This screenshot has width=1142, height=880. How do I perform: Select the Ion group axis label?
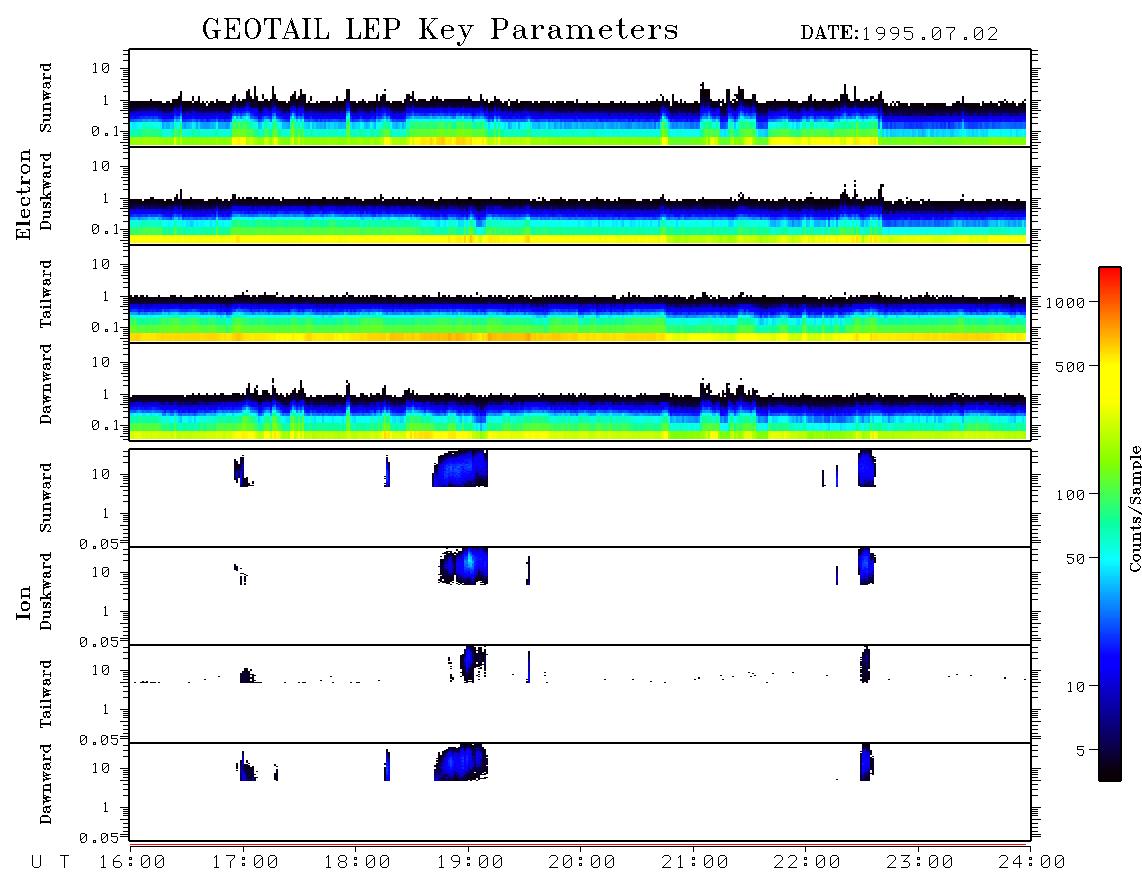click(x=23, y=602)
